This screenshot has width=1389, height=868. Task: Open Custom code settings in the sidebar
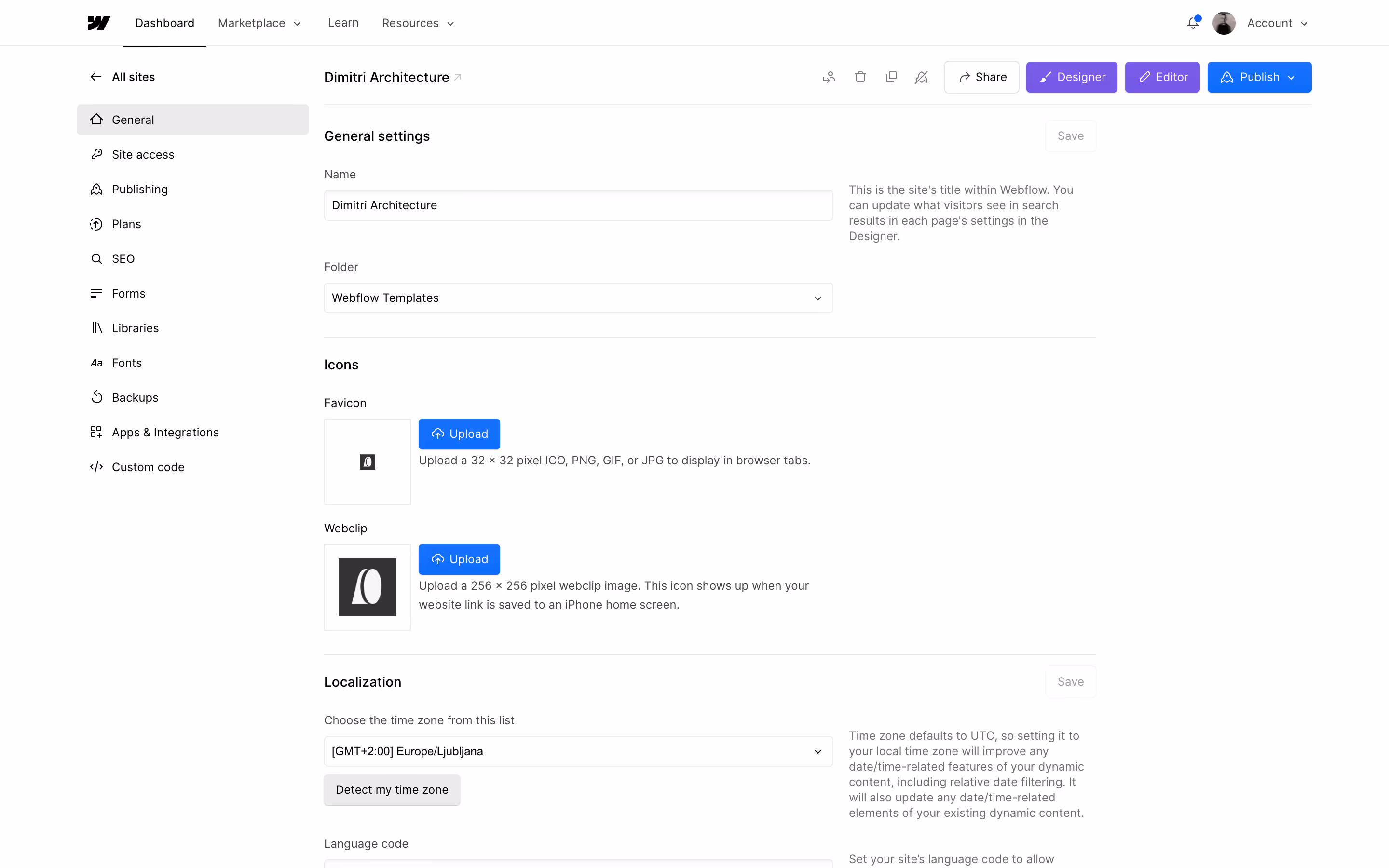coord(148,467)
